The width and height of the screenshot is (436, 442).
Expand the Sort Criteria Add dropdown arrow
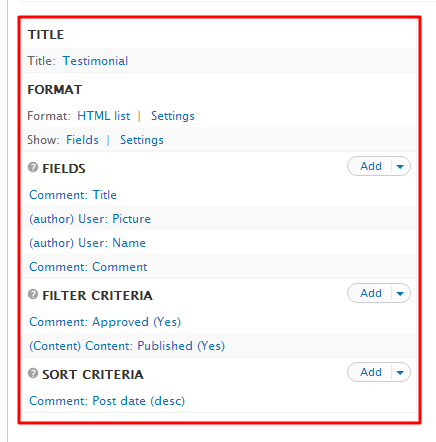400,372
